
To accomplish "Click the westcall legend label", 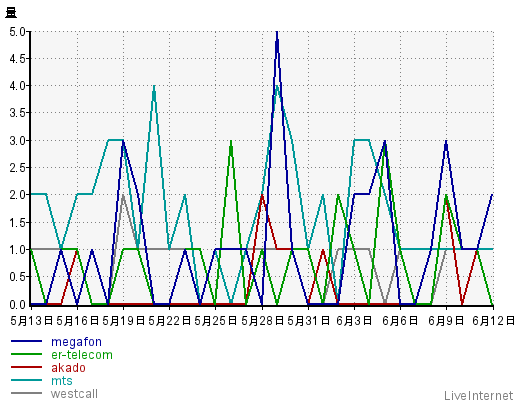I will tap(74, 394).
